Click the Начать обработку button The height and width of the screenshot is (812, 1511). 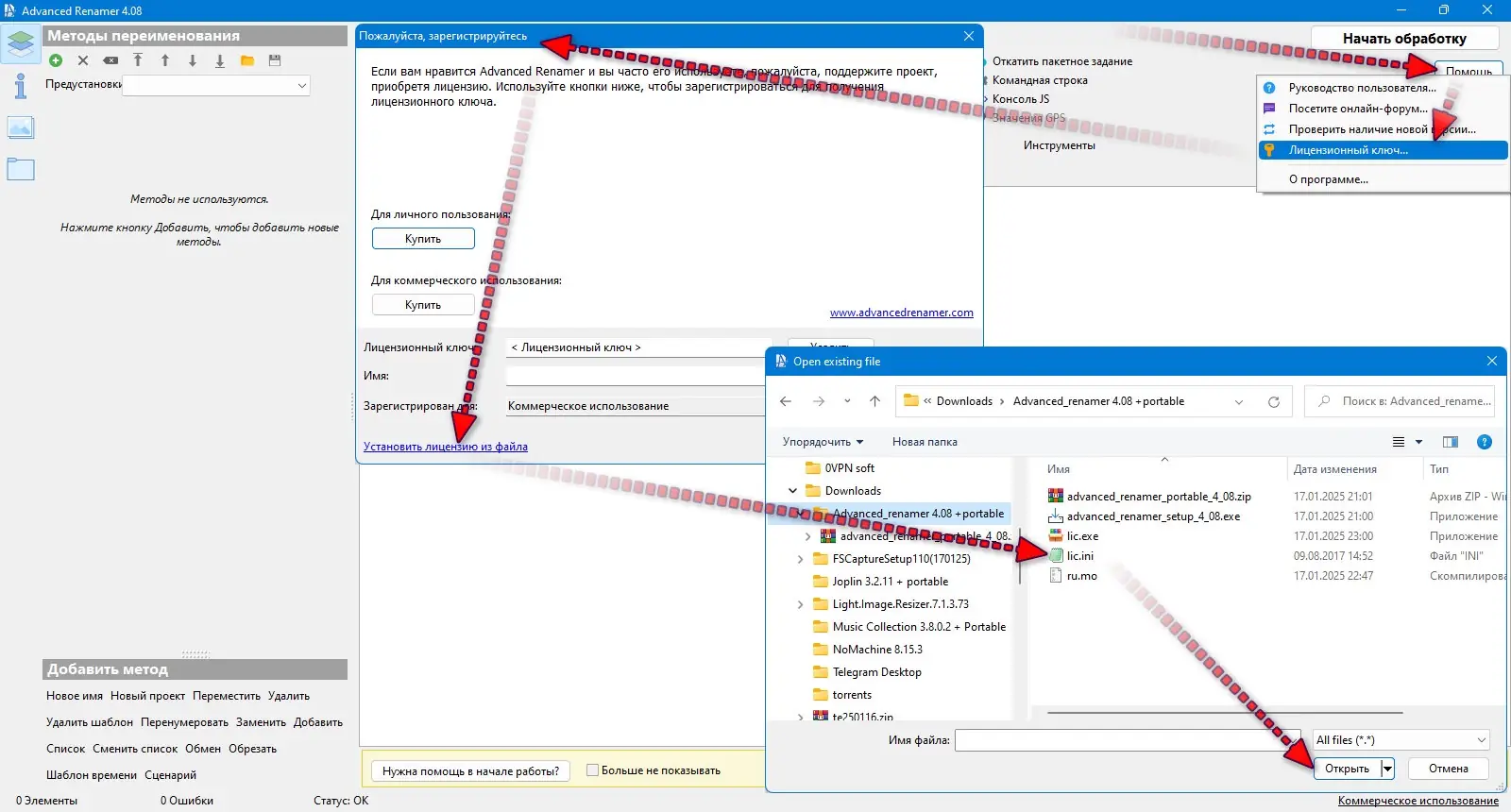[x=1404, y=39]
